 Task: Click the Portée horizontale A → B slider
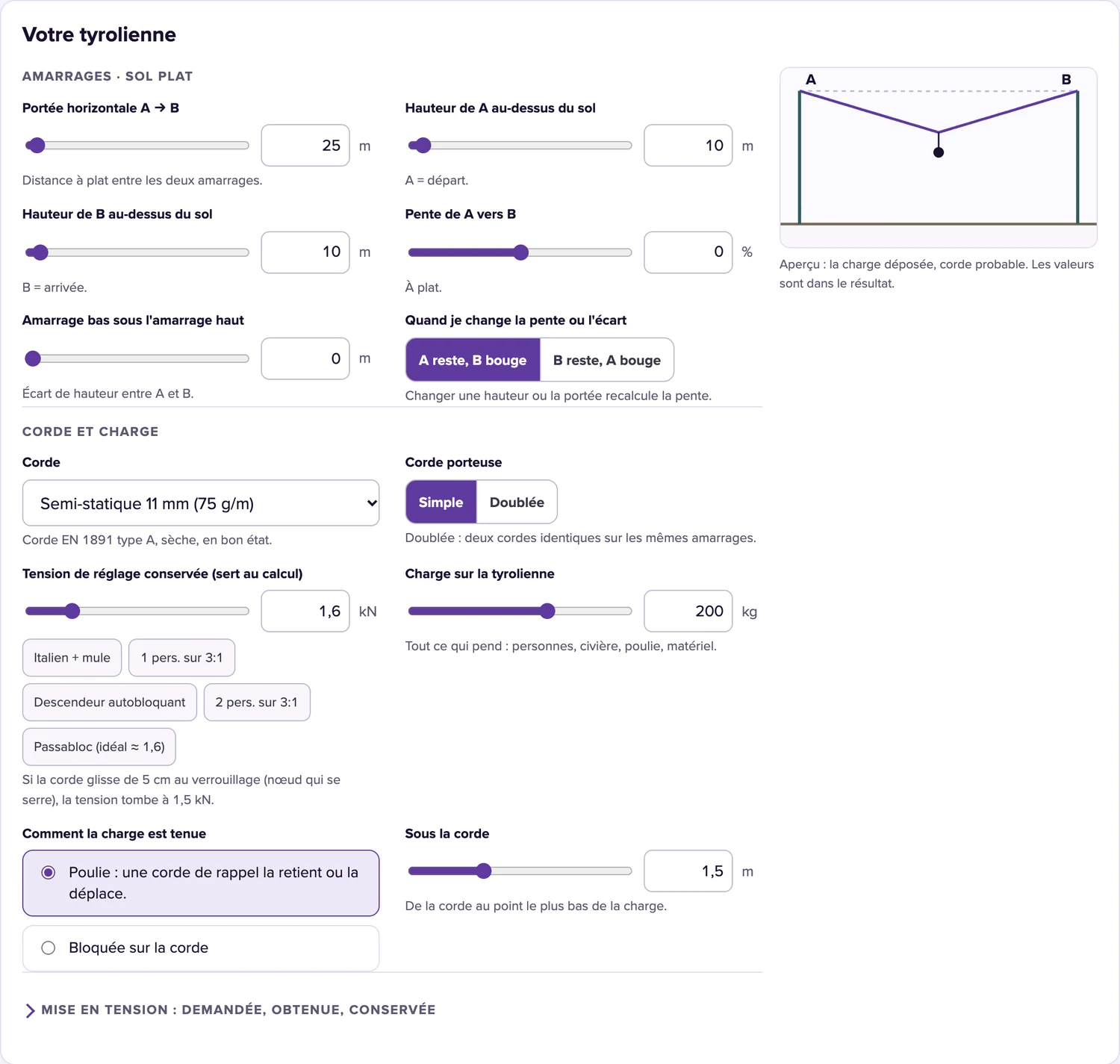point(137,146)
